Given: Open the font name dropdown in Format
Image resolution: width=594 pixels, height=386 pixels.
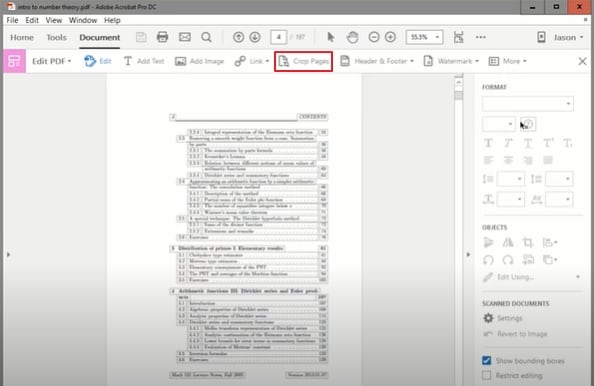Looking at the screenshot, I should 528,104.
